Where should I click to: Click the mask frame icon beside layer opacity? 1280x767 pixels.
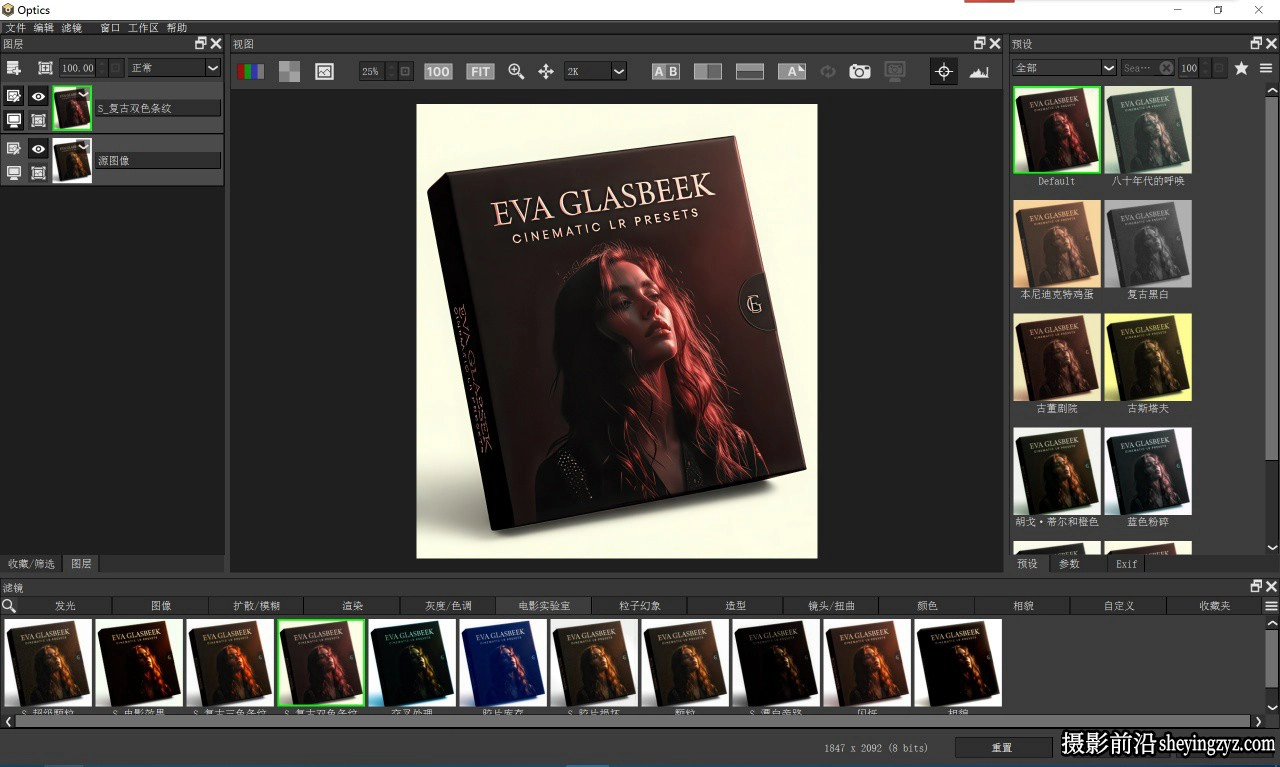[x=45, y=68]
